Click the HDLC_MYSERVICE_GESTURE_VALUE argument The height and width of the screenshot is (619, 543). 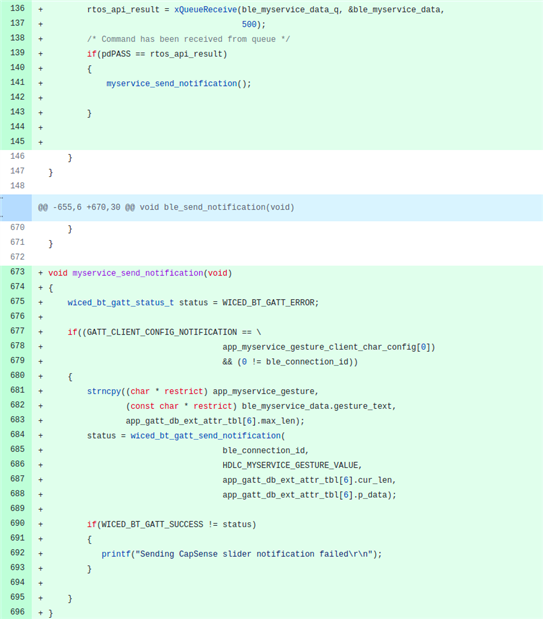point(290,465)
